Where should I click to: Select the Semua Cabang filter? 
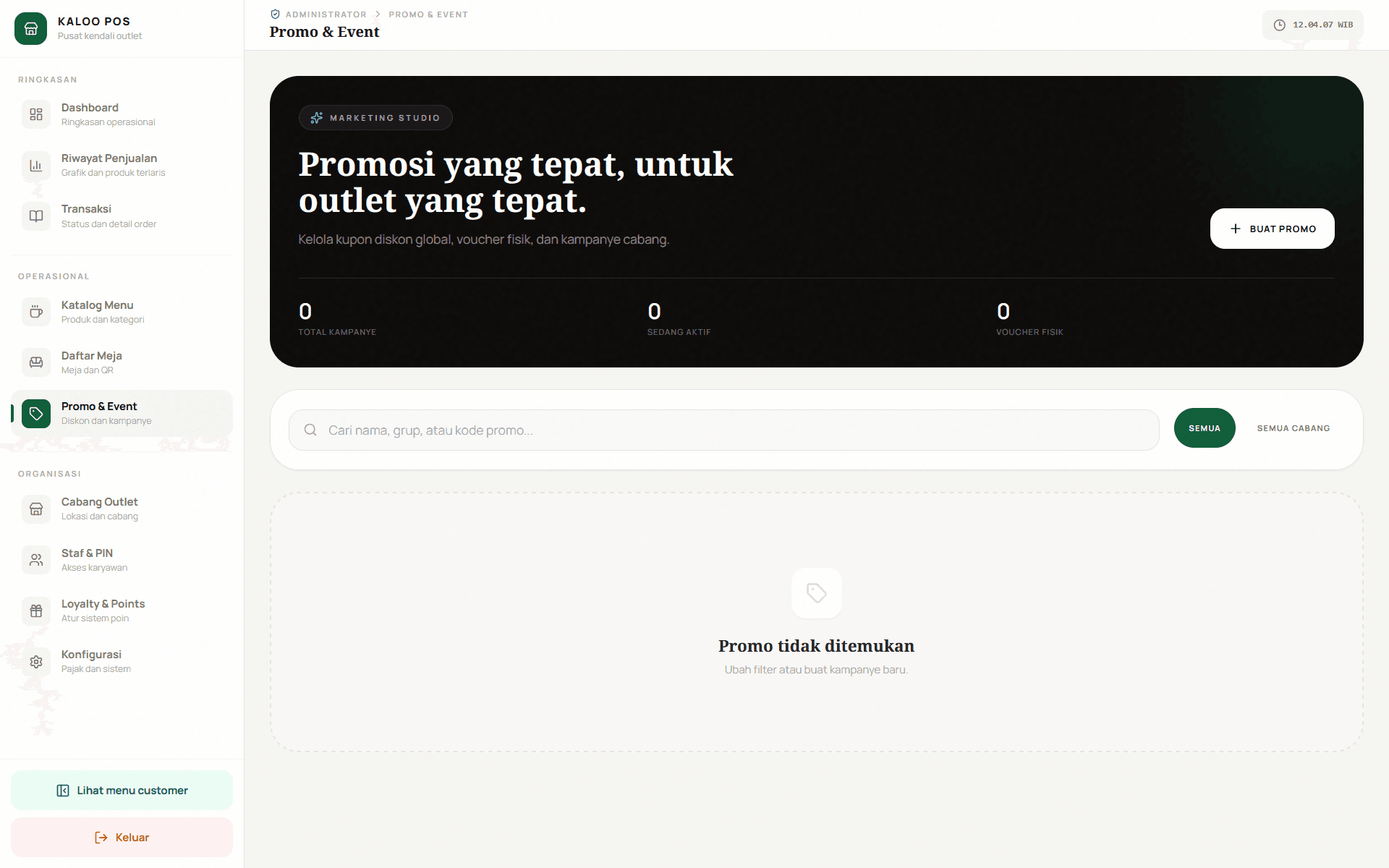pos(1294,428)
